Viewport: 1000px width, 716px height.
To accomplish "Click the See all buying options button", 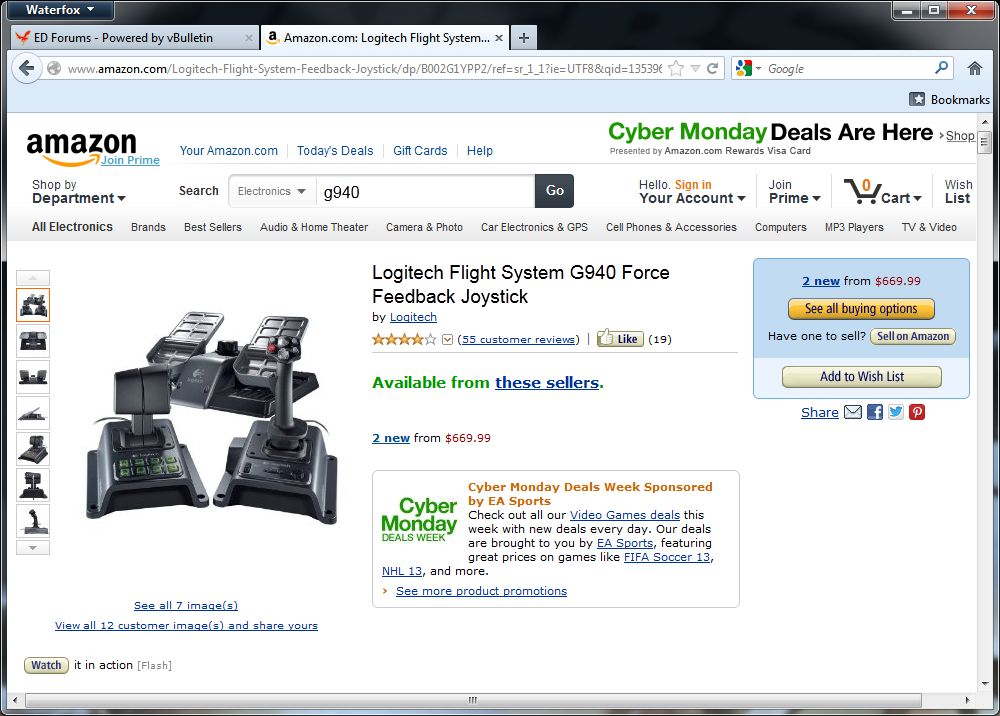I will coord(861,309).
